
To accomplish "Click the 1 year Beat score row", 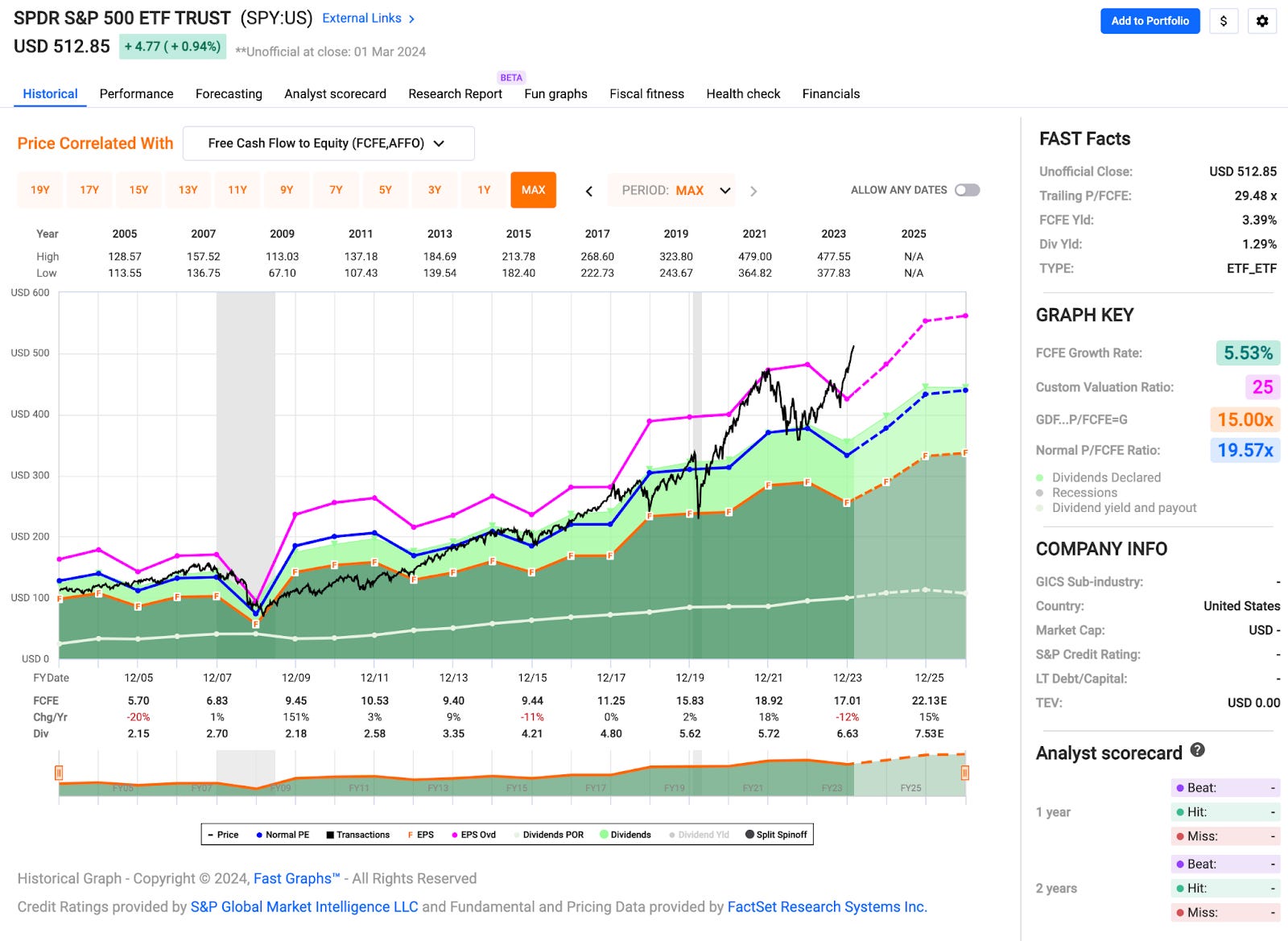I will click(1225, 788).
